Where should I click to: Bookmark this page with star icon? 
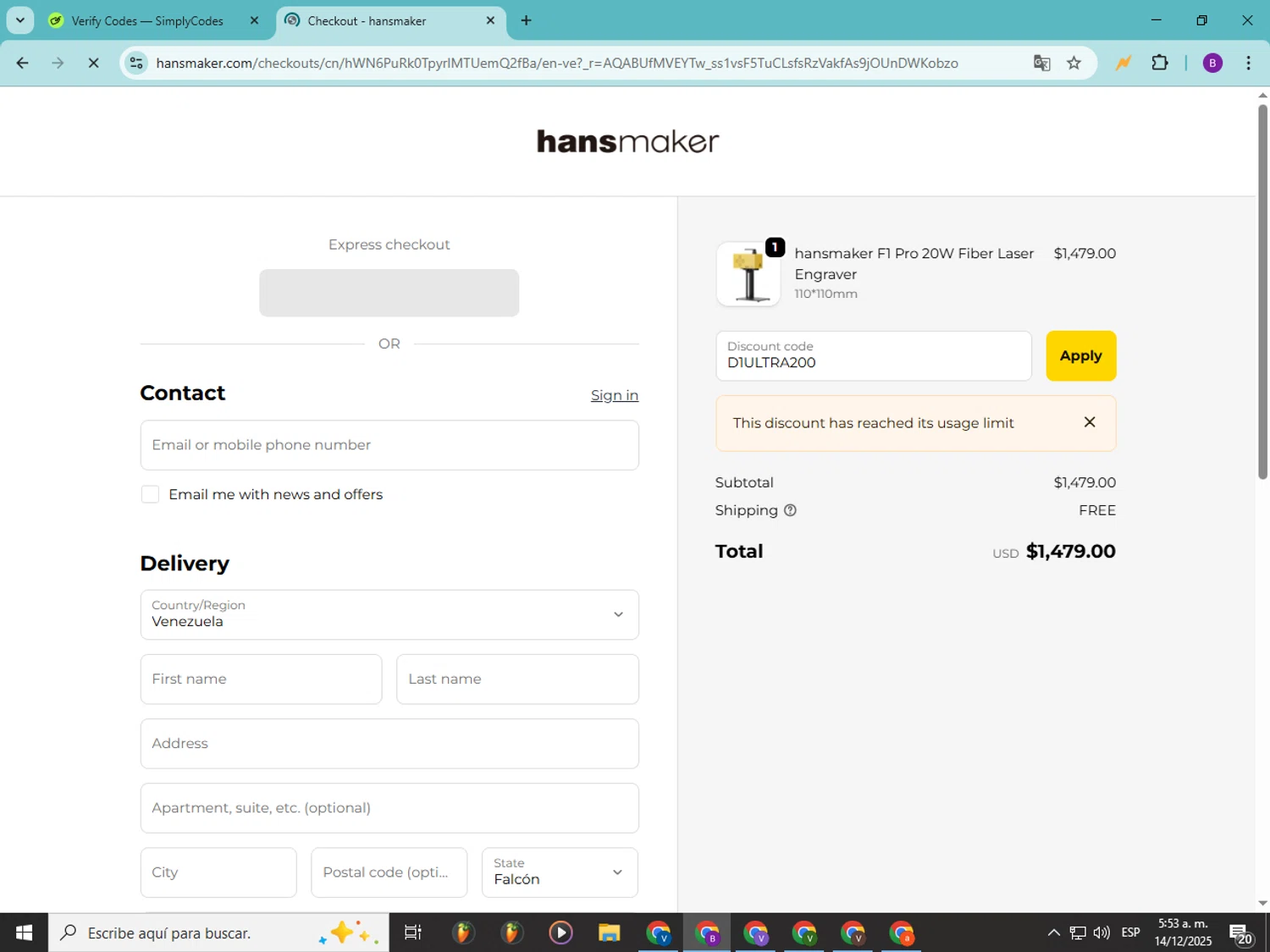pos(1074,63)
